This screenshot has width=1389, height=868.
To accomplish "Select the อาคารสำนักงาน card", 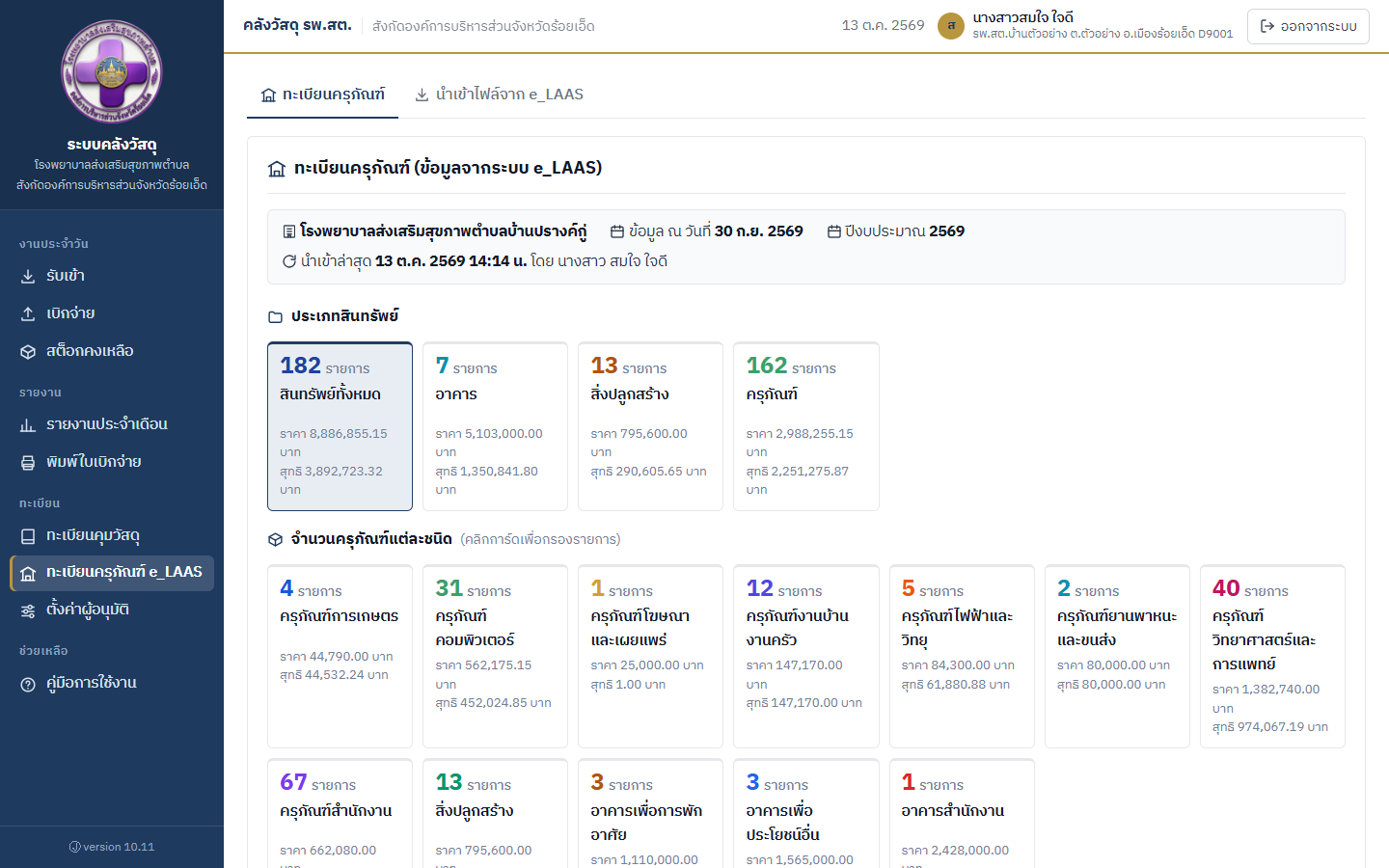I will pyautogui.click(x=962, y=813).
